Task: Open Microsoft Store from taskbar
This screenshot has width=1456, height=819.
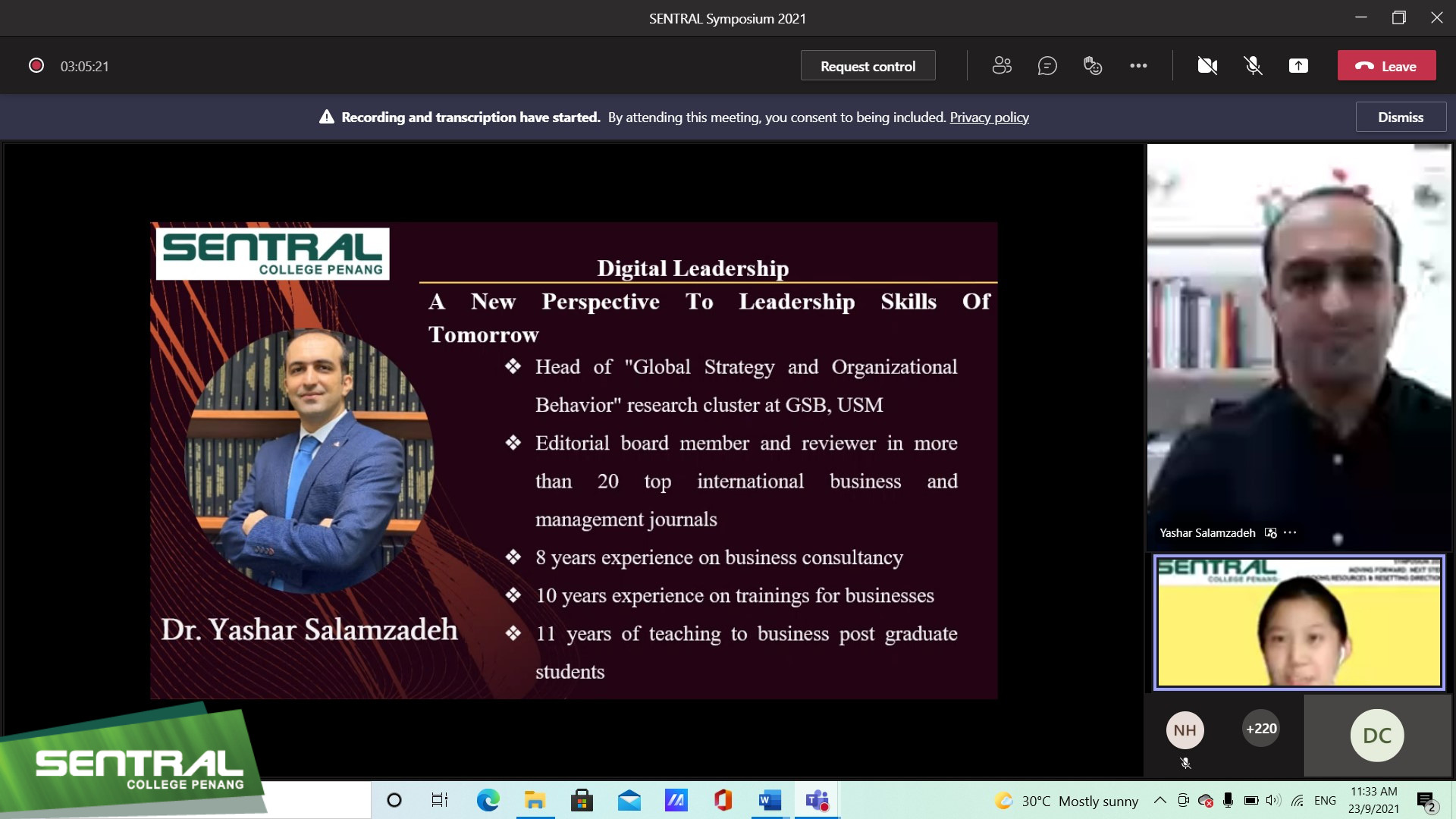Action: tap(582, 800)
